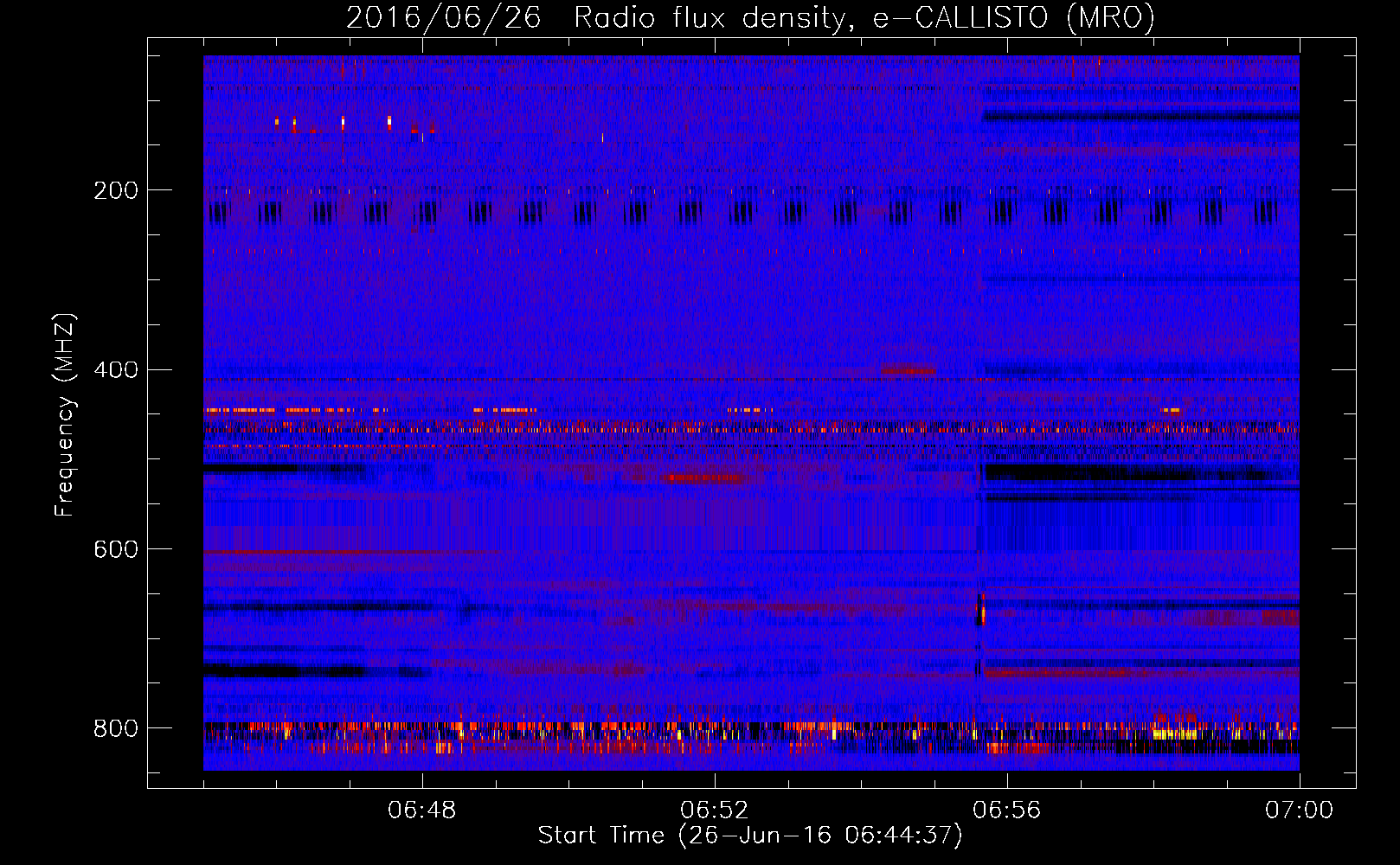The image size is (1400, 865).
Task: Click the 800 frequency tick label
Action: tap(116, 729)
